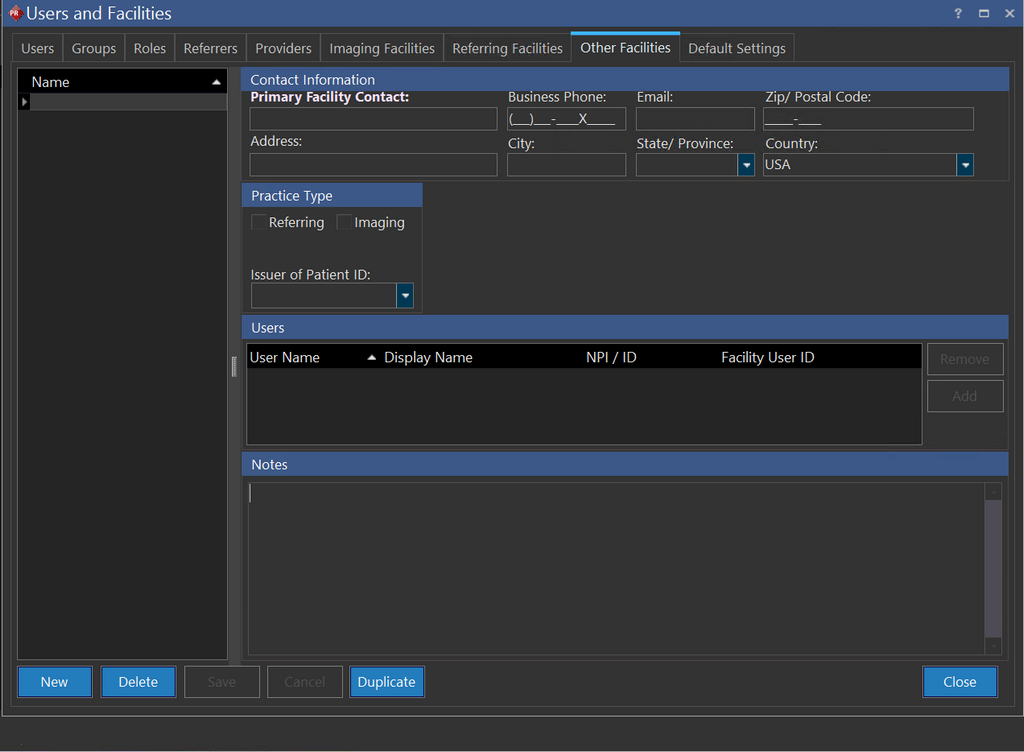Click the User Name column sort arrow
The height and width of the screenshot is (752, 1024).
click(371, 358)
